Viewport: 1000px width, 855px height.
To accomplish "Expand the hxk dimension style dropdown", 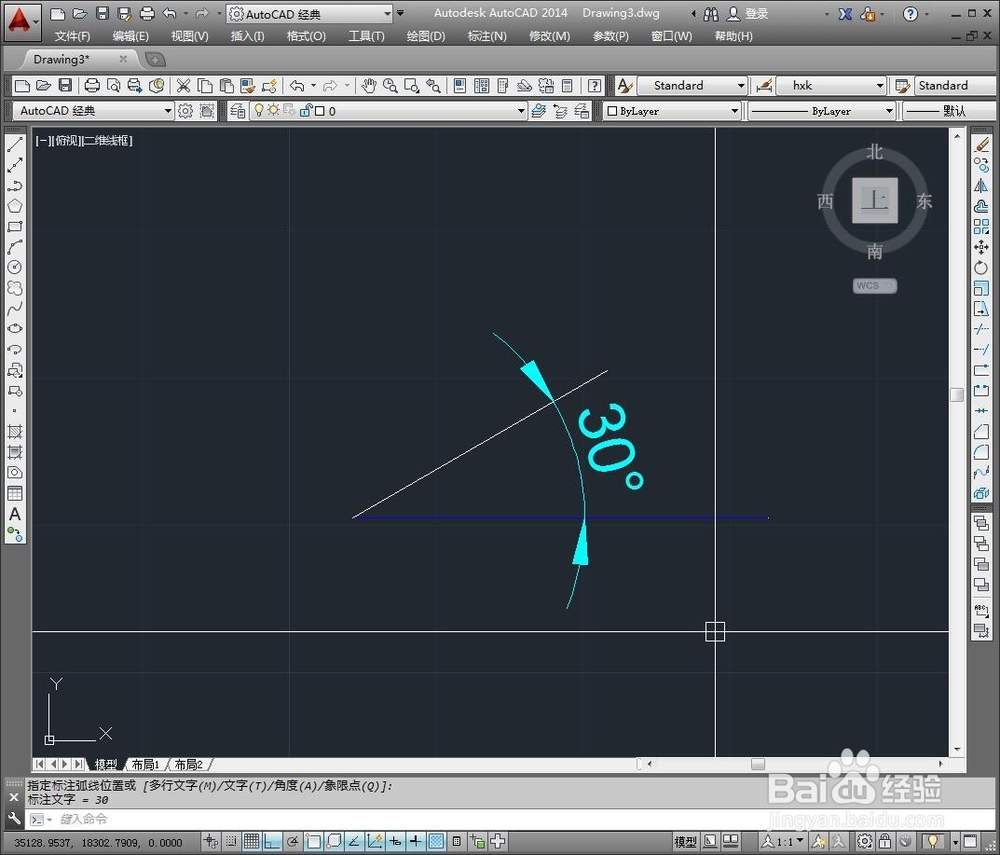I will tap(879, 85).
